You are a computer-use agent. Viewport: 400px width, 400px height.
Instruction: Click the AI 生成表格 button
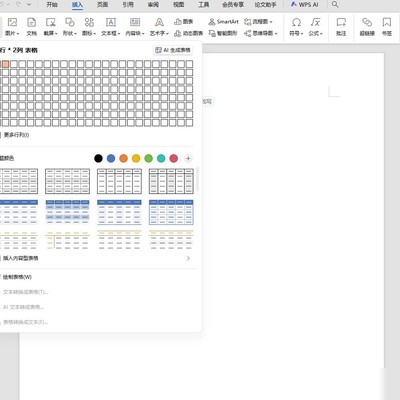[x=173, y=50]
